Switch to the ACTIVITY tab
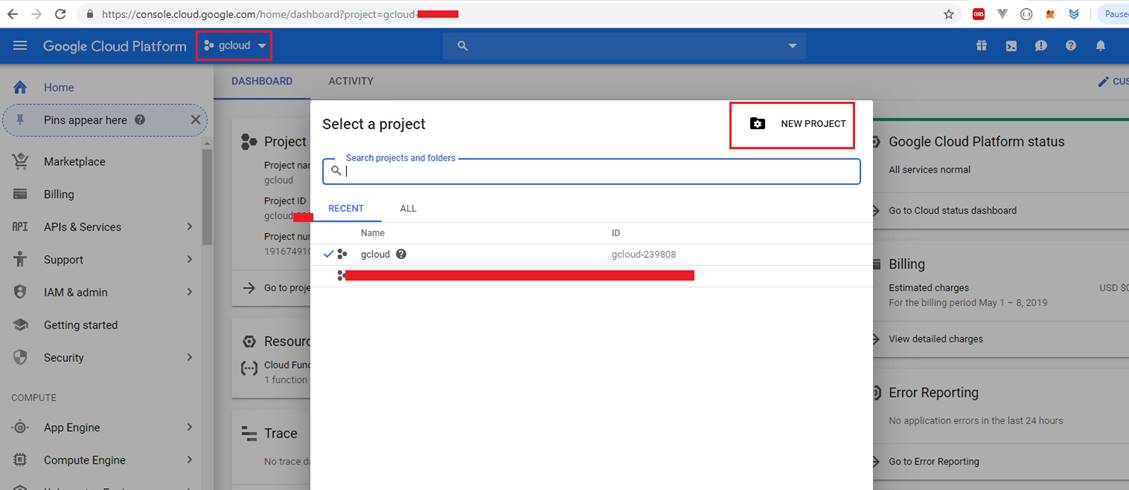 tap(351, 81)
